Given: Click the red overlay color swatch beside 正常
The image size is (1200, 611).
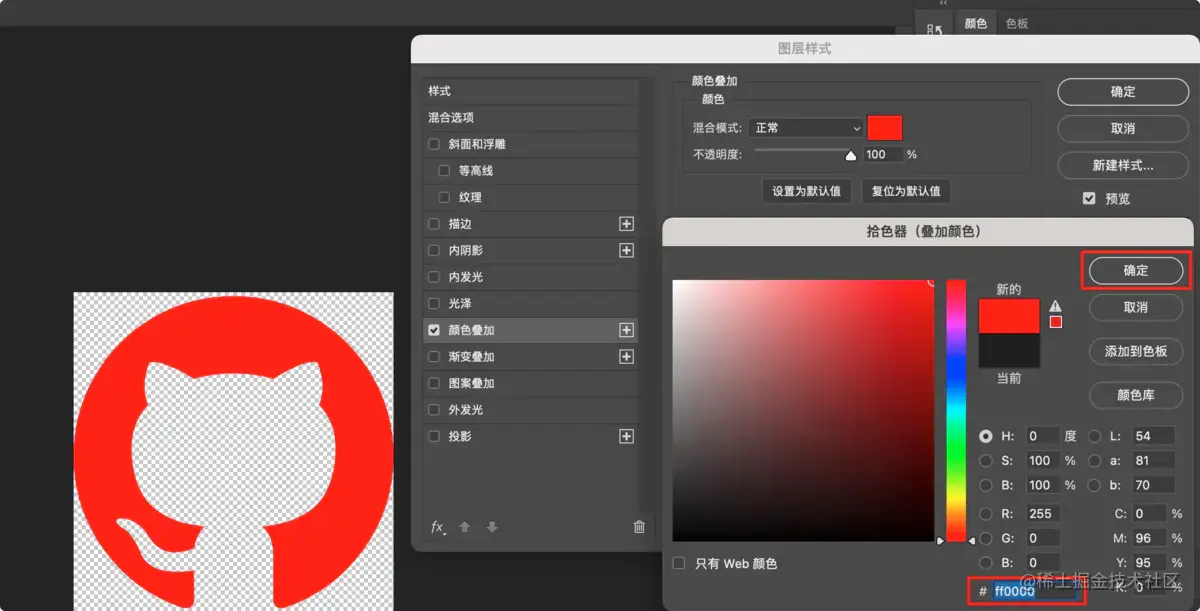Looking at the screenshot, I should (x=885, y=128).
